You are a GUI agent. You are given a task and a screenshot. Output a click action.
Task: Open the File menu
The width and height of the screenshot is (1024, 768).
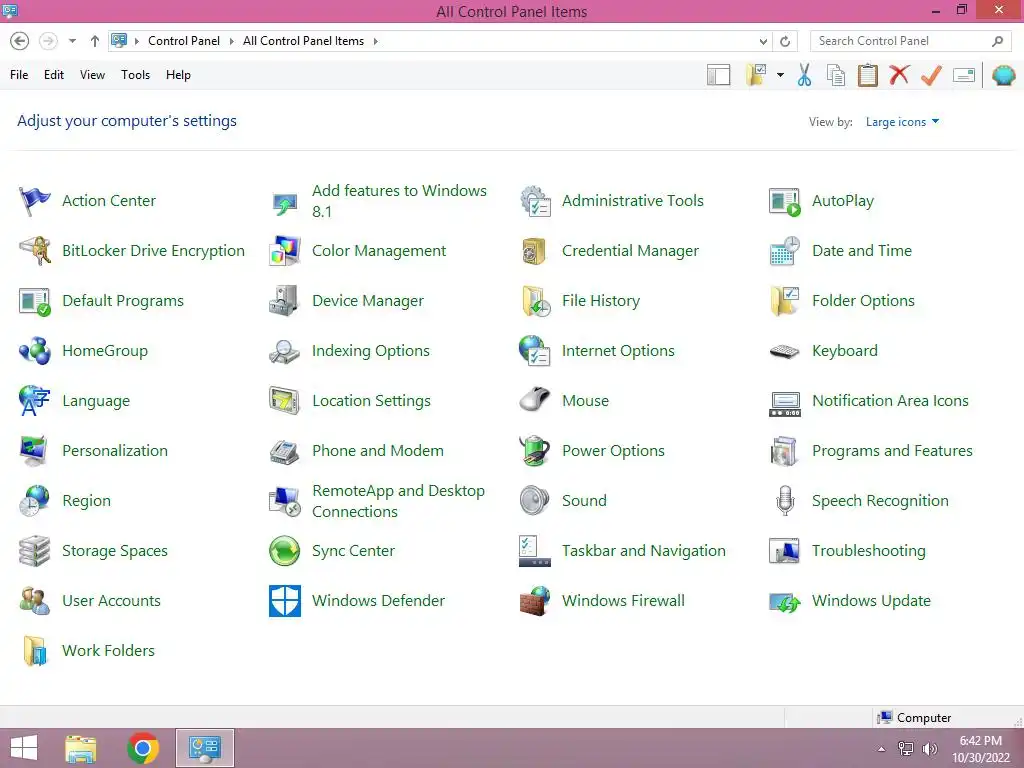[x=19, y=75]
